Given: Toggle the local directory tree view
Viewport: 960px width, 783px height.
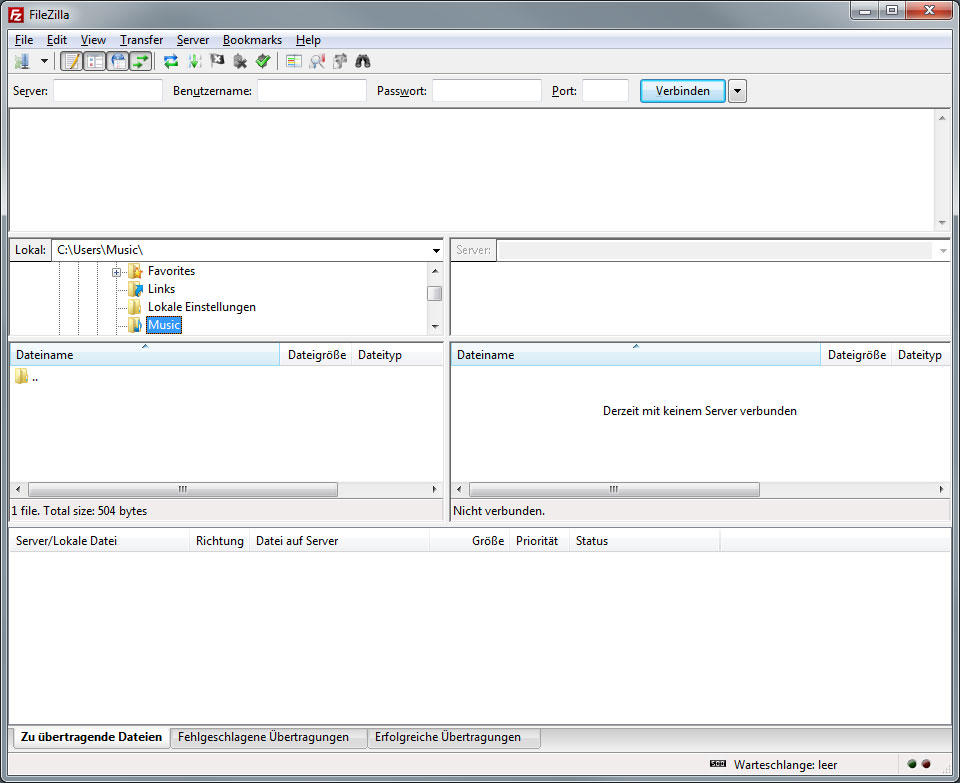Looking at the screenshot, I should (x=95, y=61).
